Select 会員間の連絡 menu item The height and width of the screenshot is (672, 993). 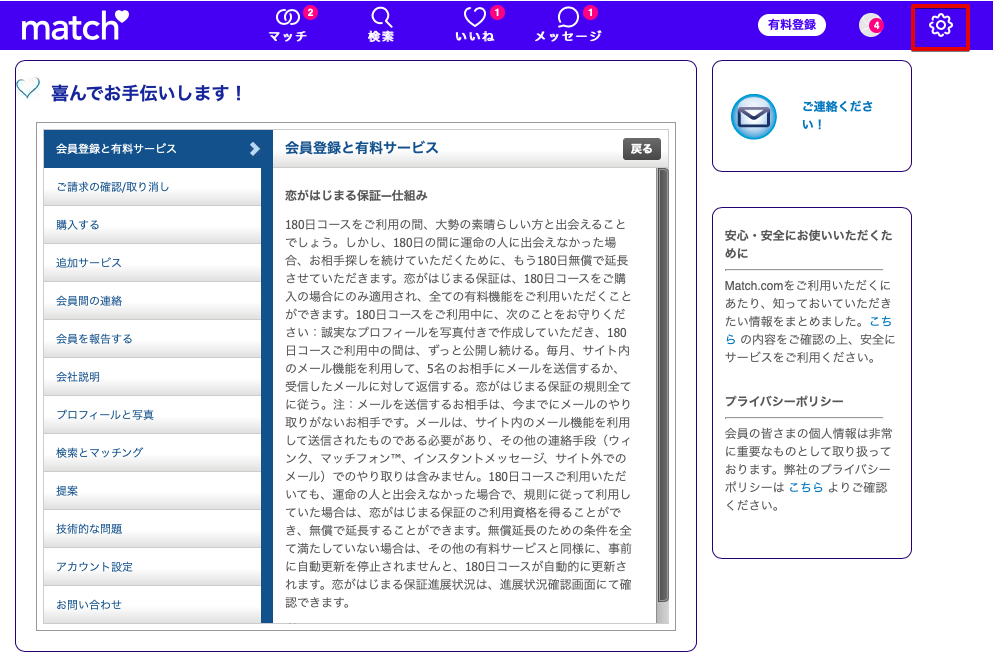pos(152,301)
